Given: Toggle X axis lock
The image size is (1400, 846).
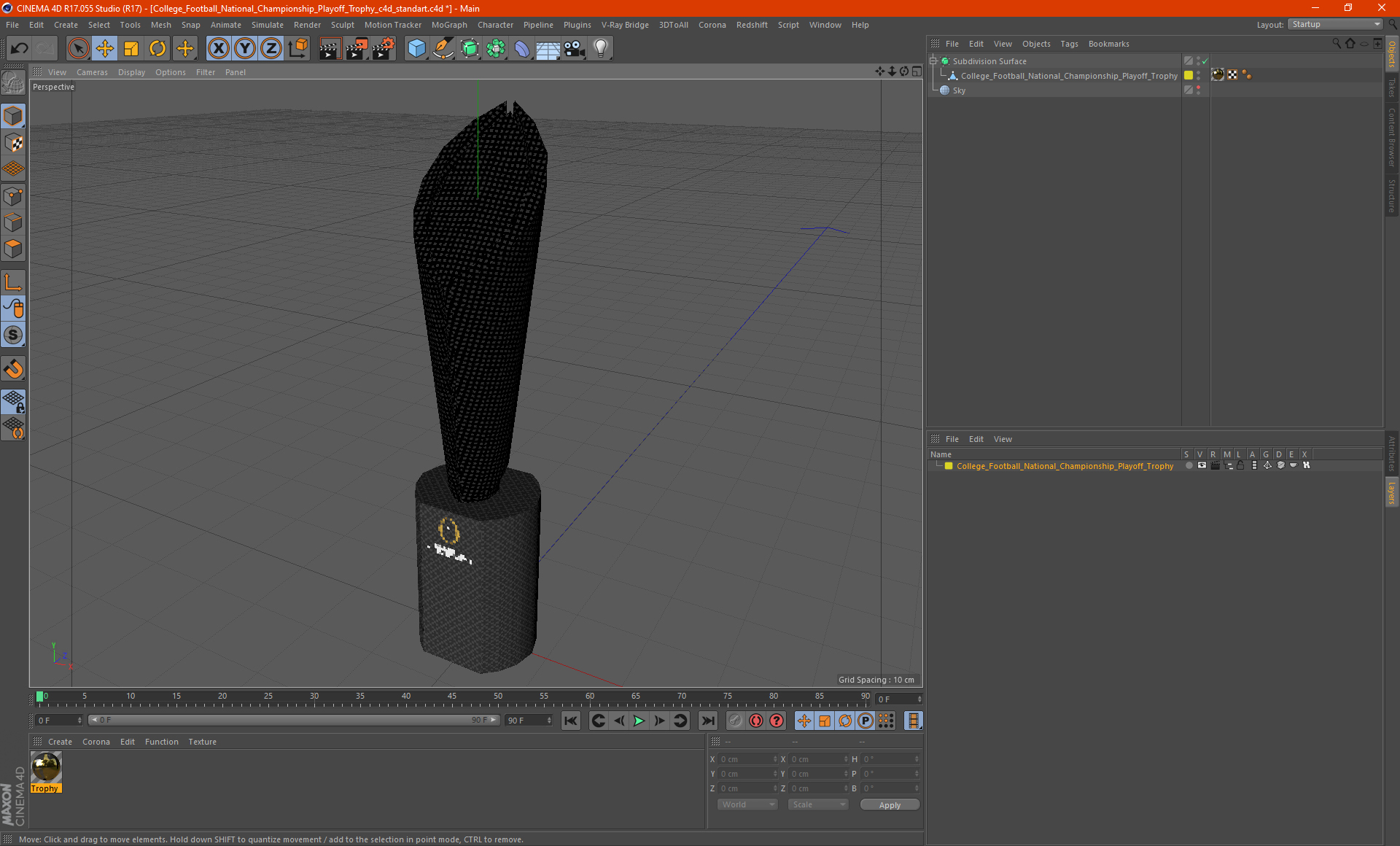Looking at the screenshot, I should tap(218, 49).
